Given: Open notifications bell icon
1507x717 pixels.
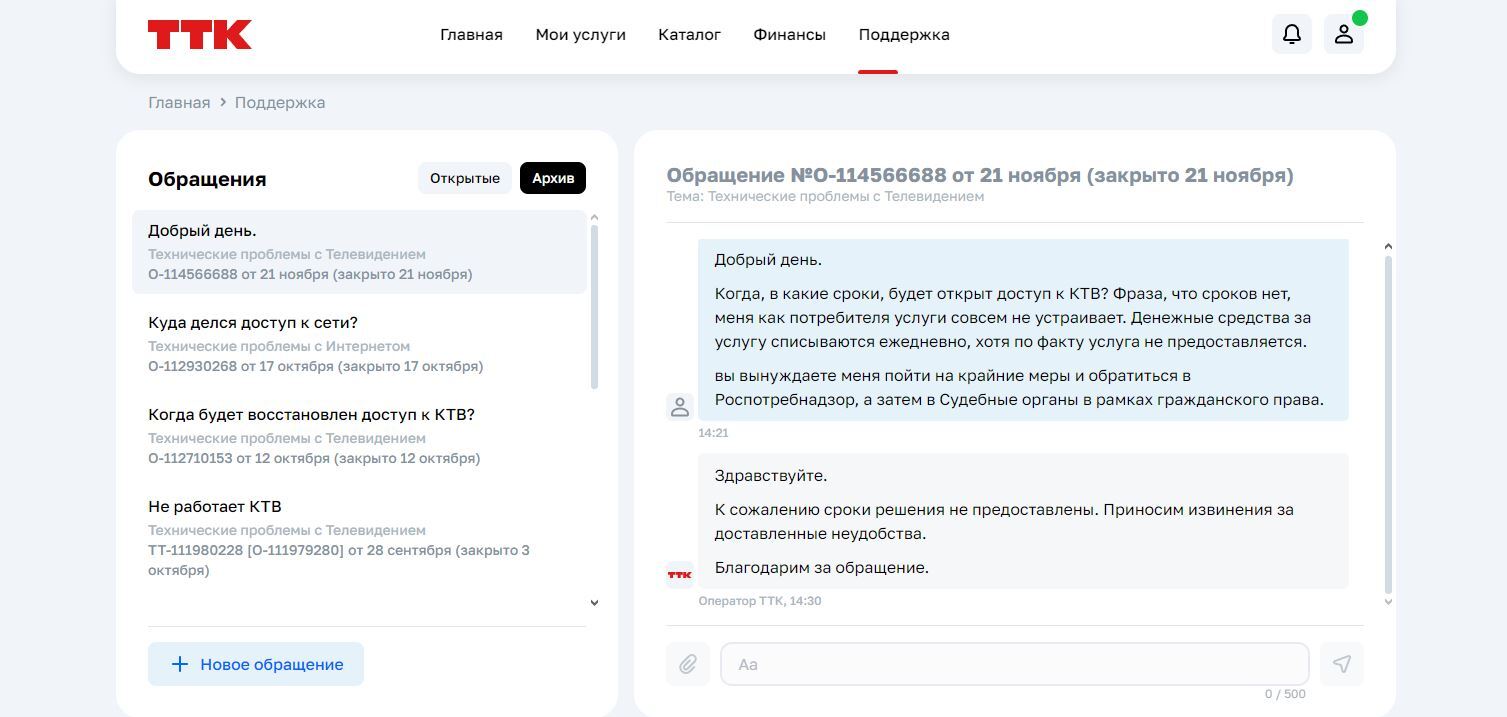Looking at the screenshot, I should point(1292,34).
